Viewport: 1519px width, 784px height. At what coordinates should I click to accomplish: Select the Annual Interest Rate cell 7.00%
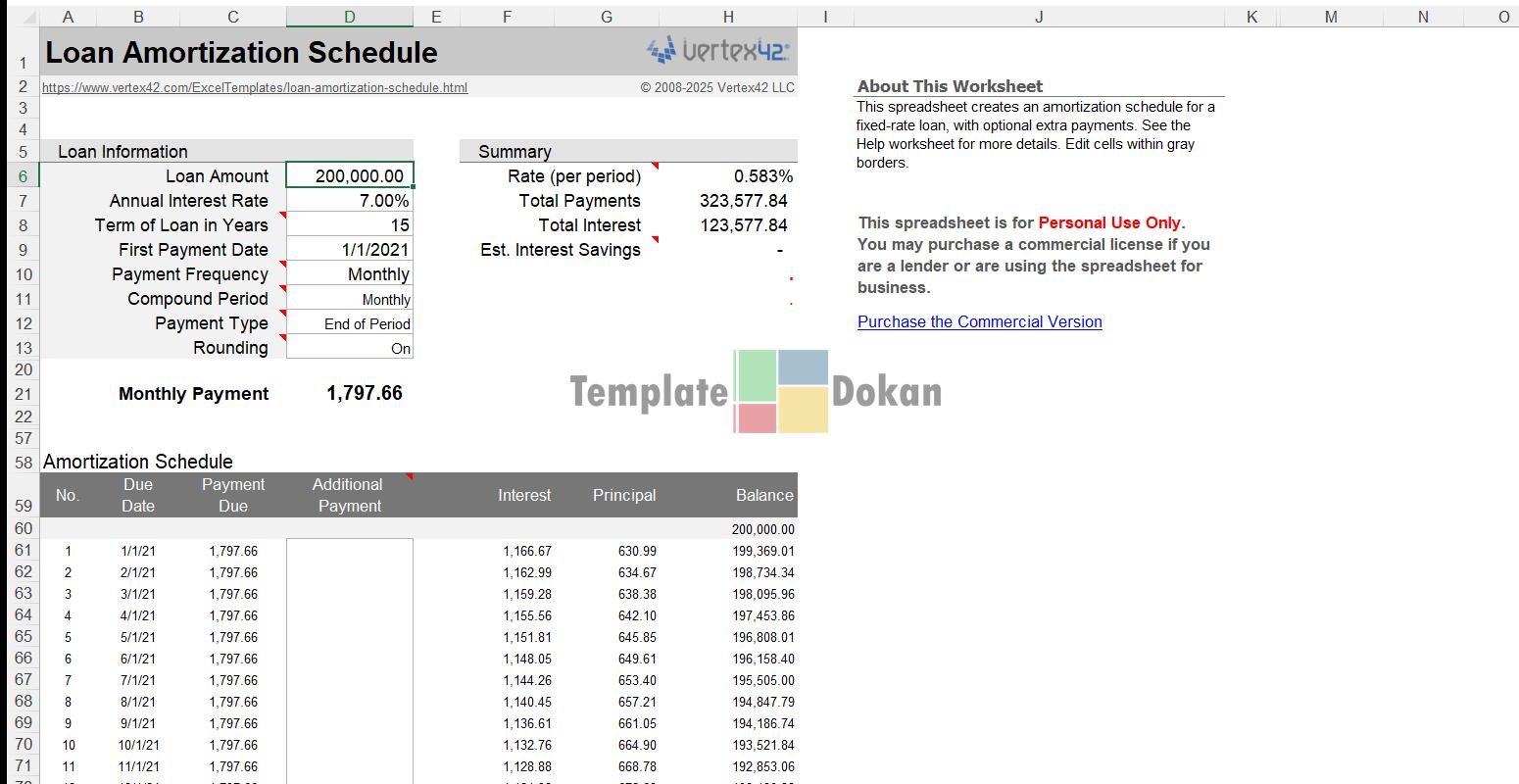(350, 201)
